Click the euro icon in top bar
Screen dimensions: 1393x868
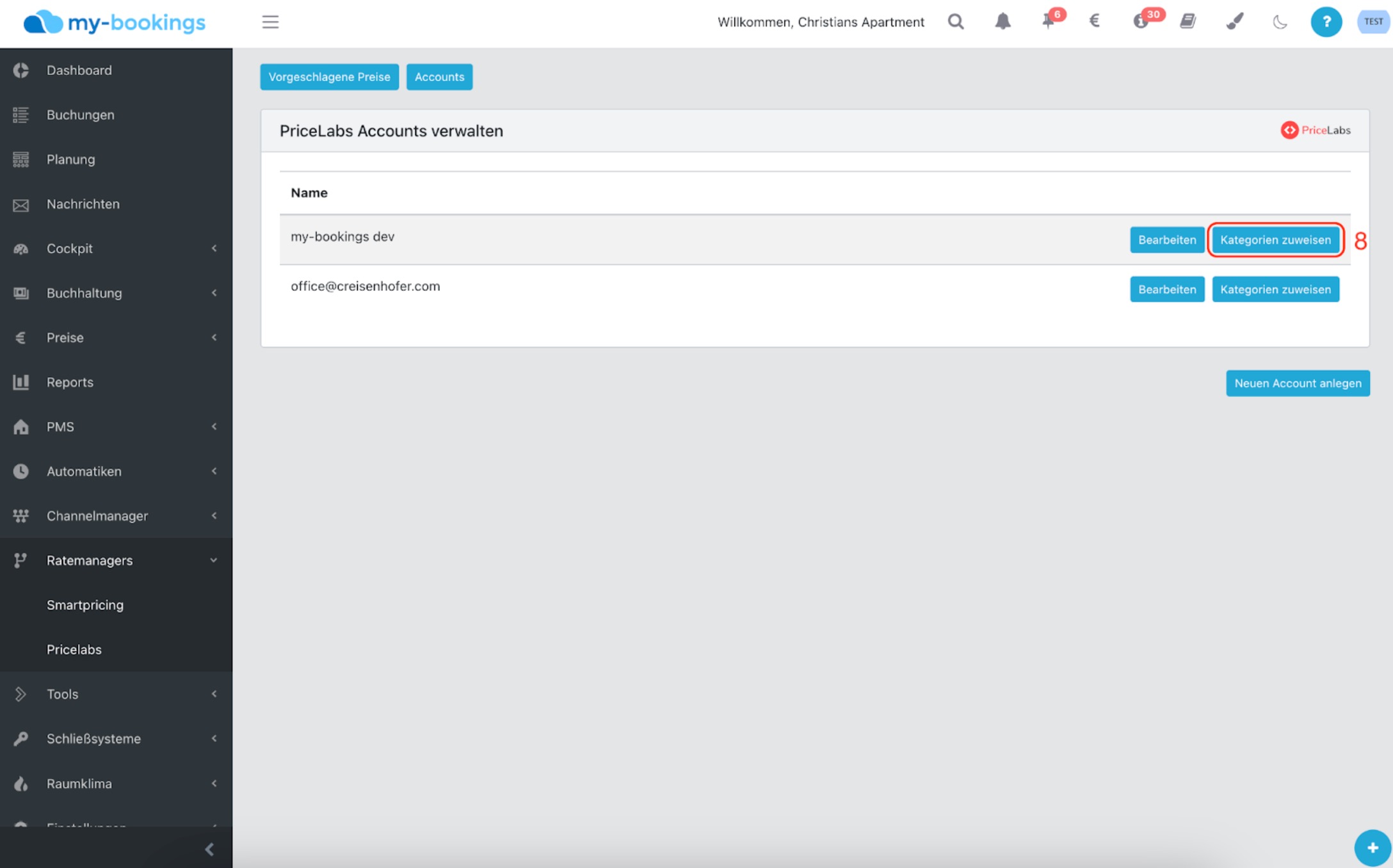[1095, 21]
